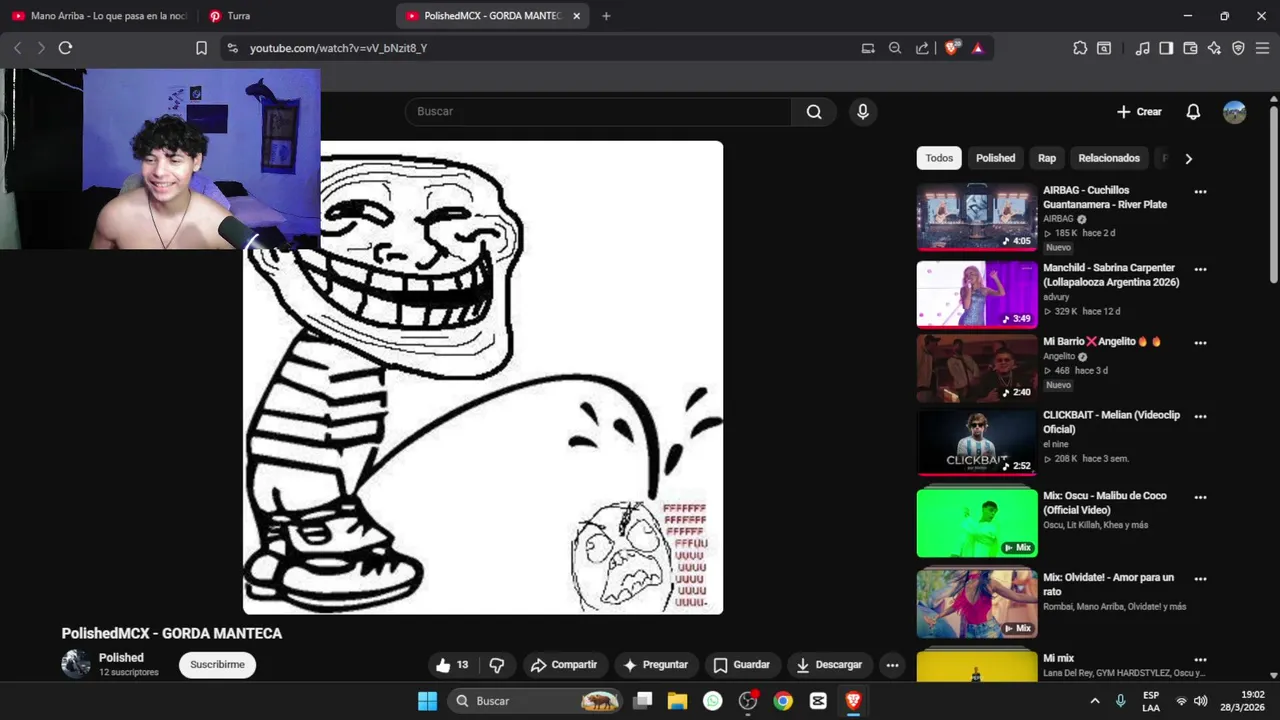Open options for CLICKBAIT - Melian video
The width and height of the screenshot is (1280, 720).
coord(1200,417)
